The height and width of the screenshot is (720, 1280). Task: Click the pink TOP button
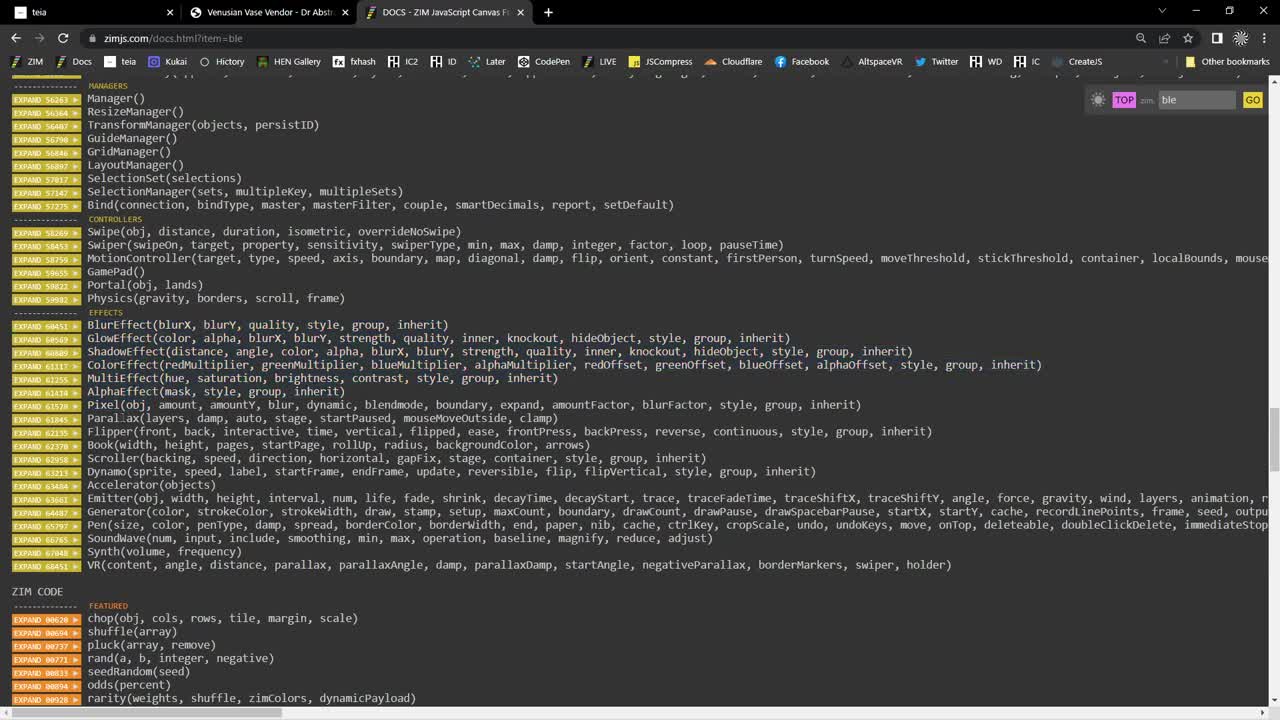coord(1124,99)
